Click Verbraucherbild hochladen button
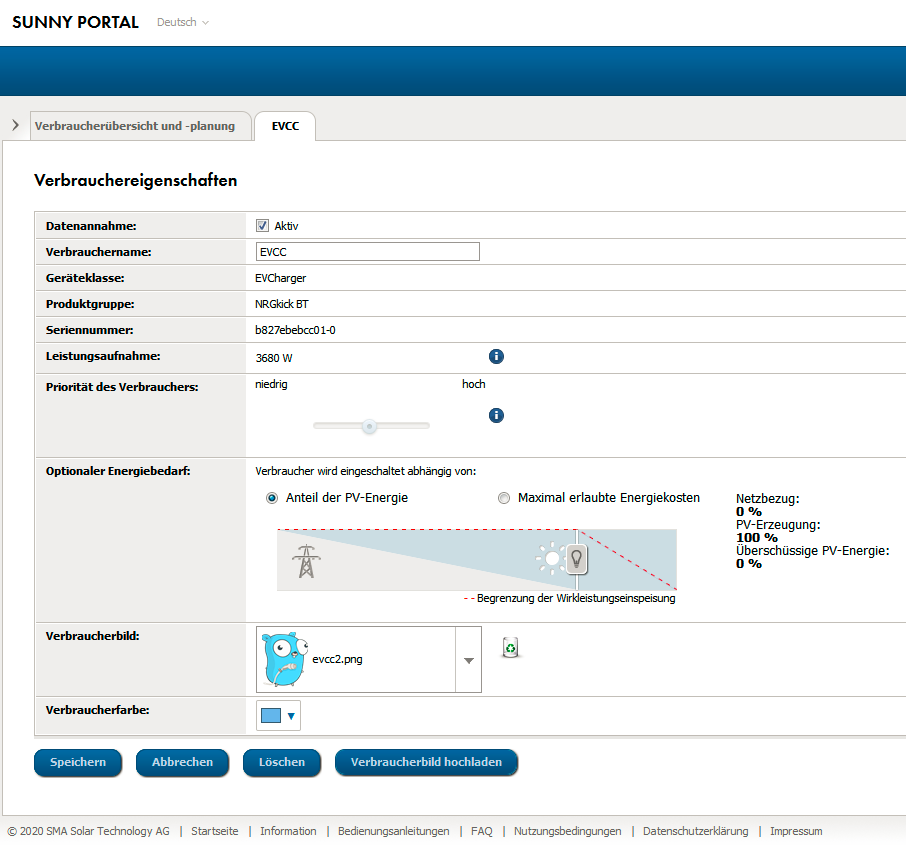This screenshot has width=906, height=854. pyautogui.click(x=426, y=762)
